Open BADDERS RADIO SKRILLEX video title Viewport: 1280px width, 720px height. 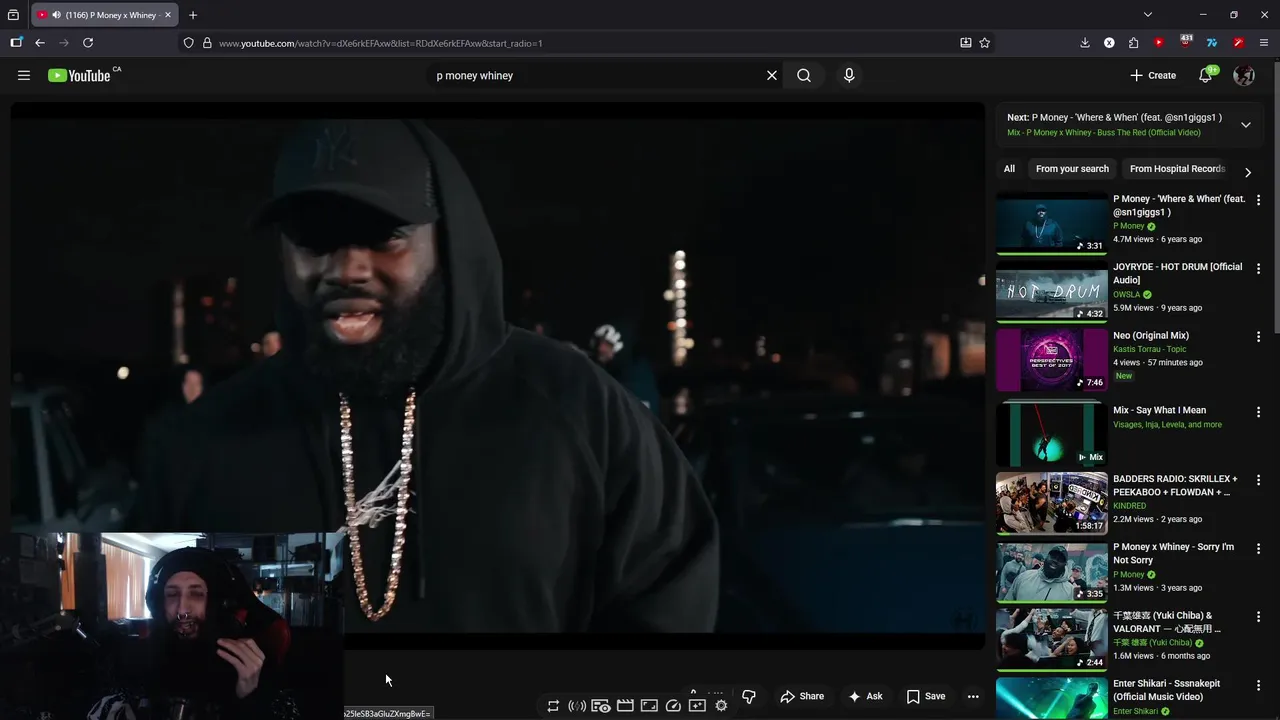tap(1175, 485)
